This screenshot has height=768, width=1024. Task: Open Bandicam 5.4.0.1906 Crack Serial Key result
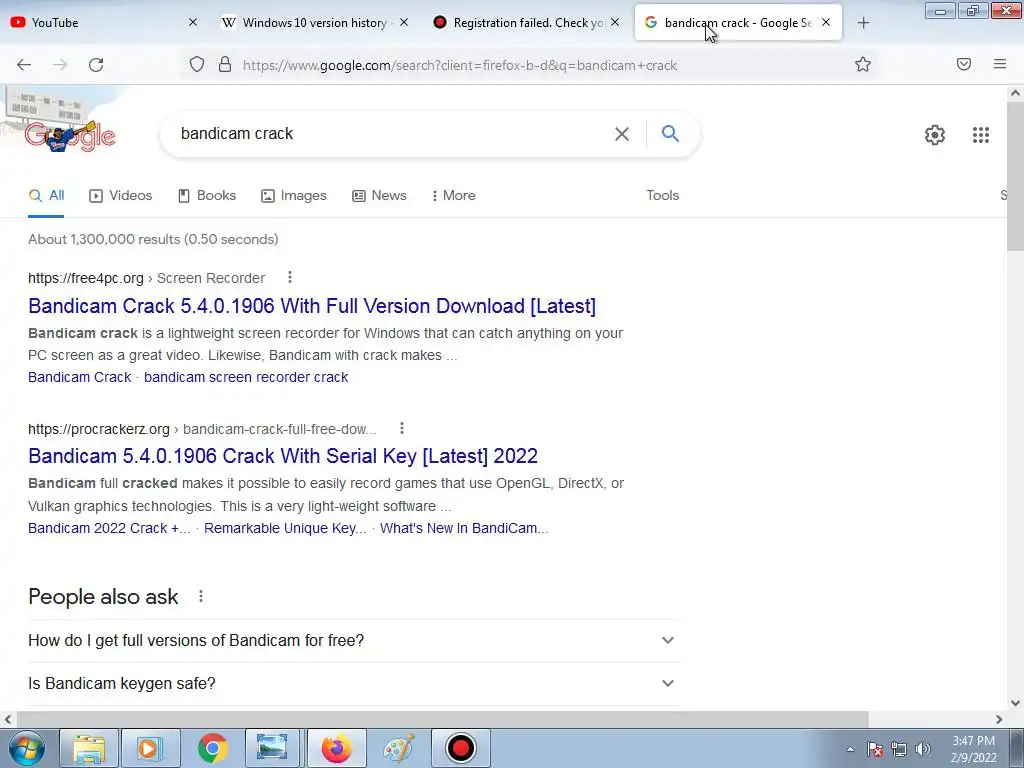click(283, 456)
